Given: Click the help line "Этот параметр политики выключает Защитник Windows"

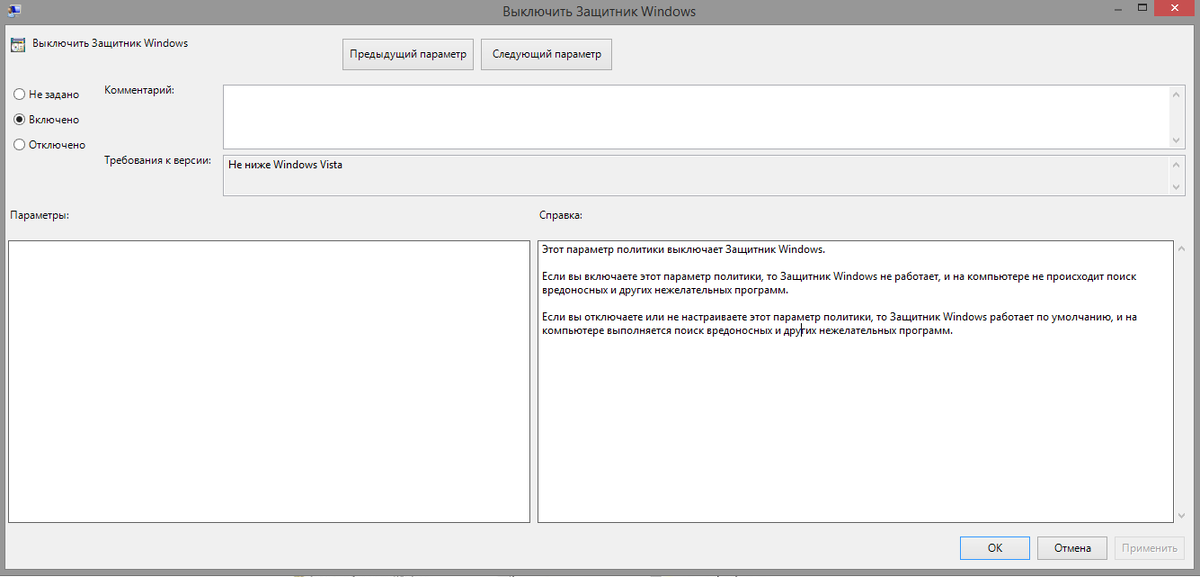Looking at the screenshot, I should click(x=683, y=249).
